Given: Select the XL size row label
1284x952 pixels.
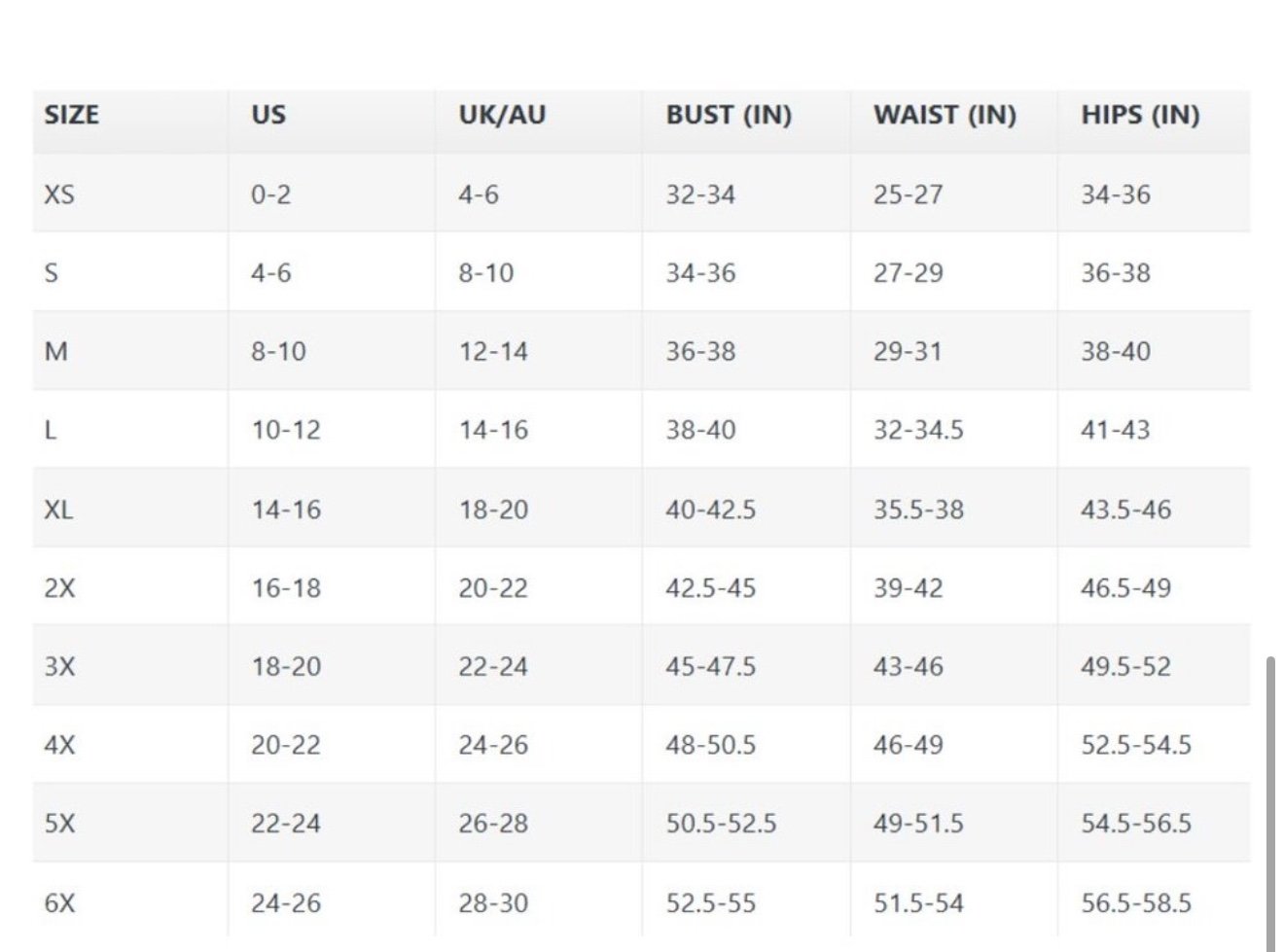Looking at the screenshot, I should pos(58,509).
